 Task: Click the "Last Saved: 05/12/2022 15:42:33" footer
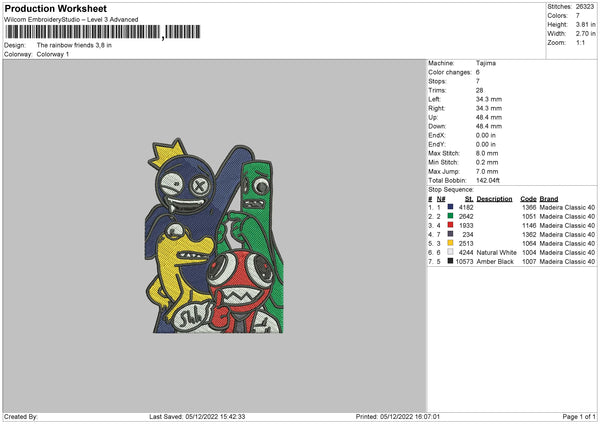click(x=197, y=416)
